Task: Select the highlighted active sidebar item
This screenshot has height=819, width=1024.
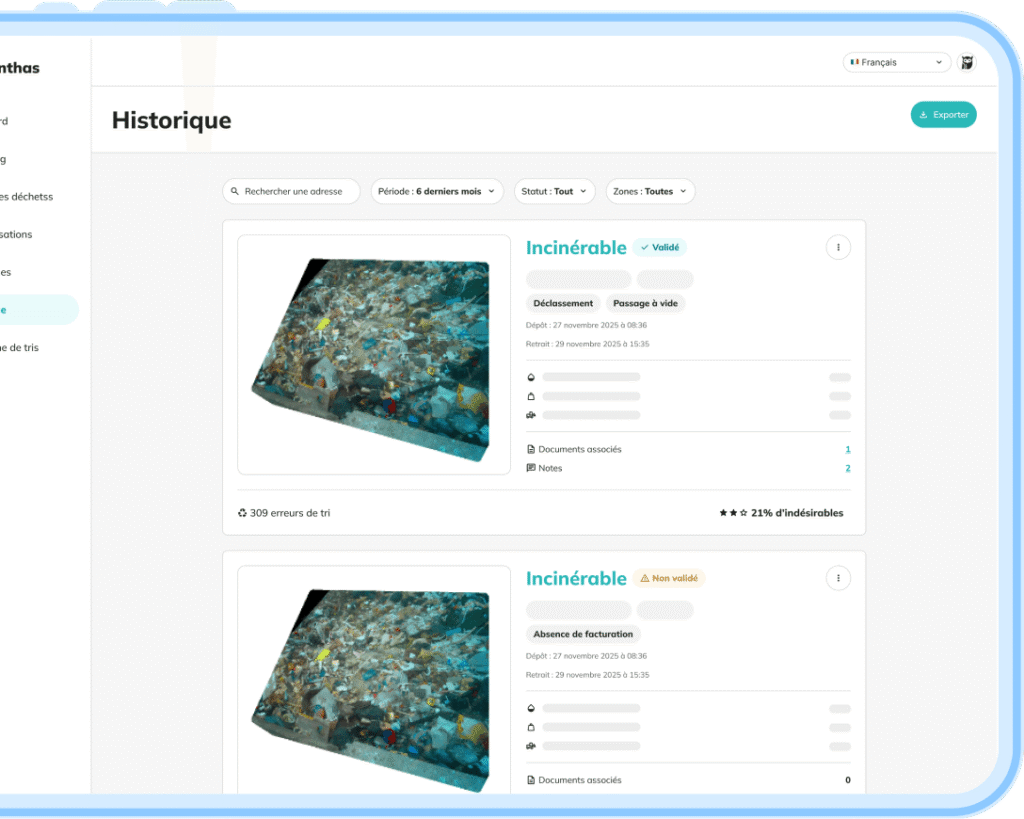Action: 39,310
